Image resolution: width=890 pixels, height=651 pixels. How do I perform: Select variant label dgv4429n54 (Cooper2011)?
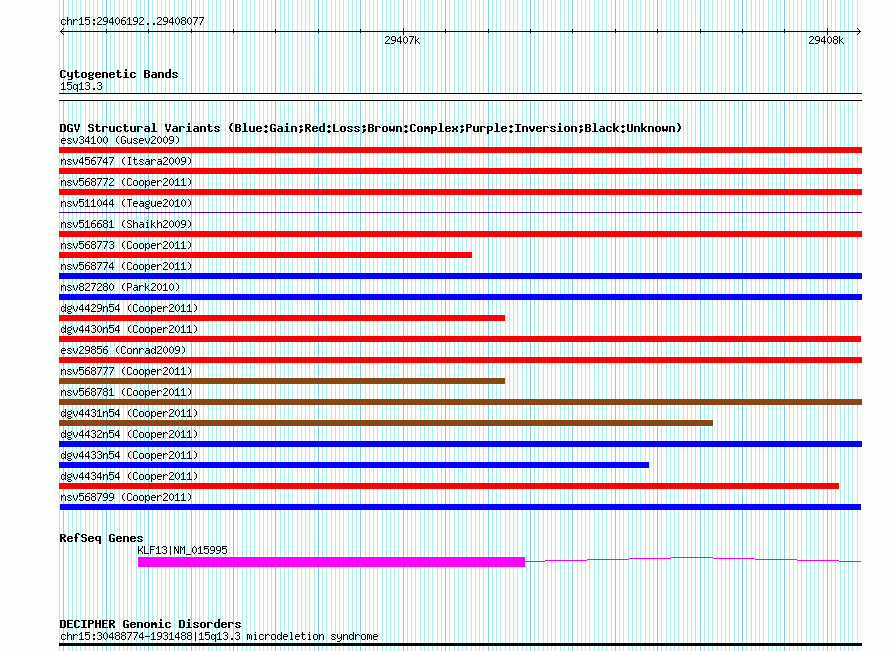pyautogui.click(x=129, y=308)
